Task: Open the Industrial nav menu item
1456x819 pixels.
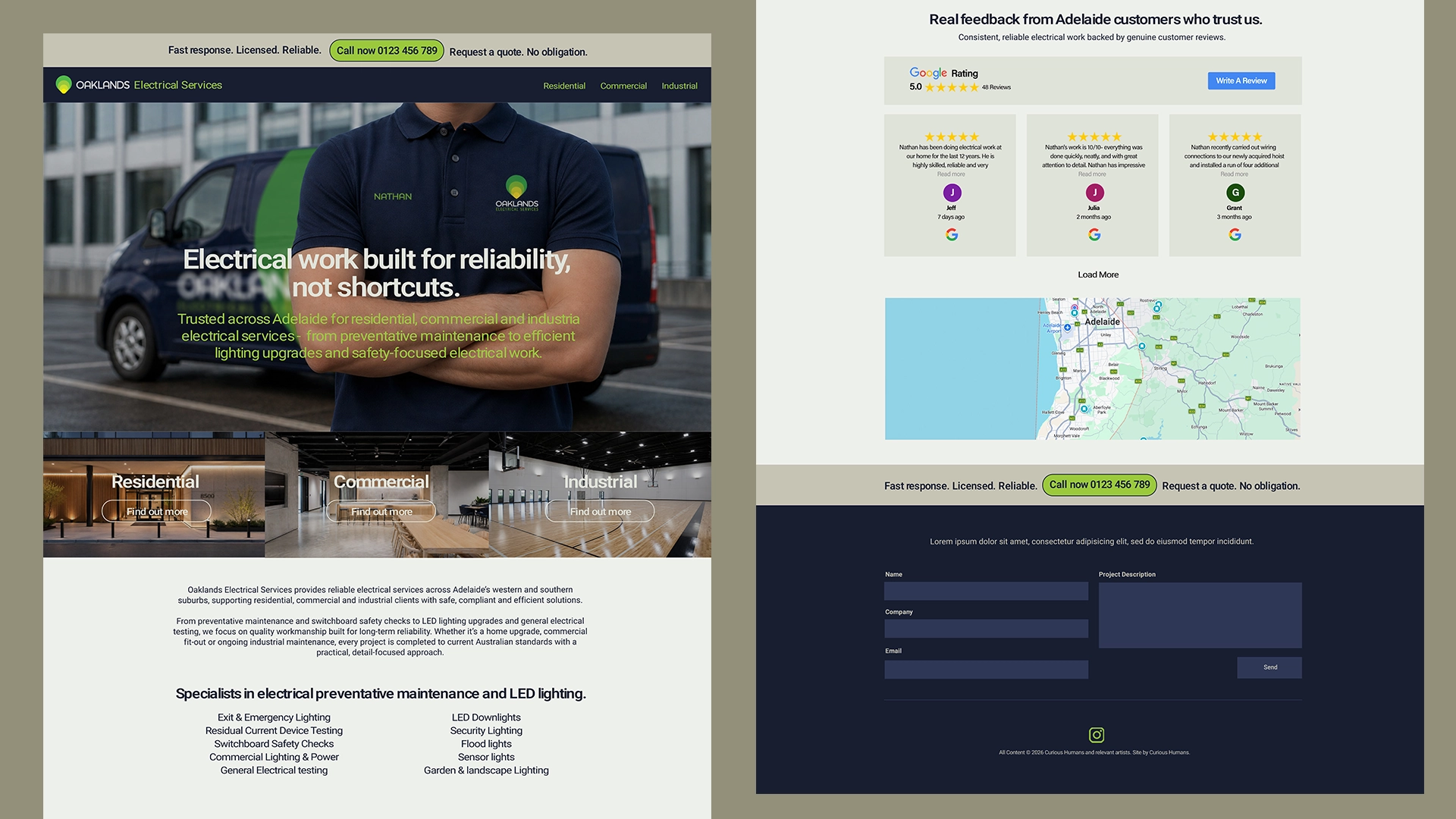Action: [x=679, y=86]
